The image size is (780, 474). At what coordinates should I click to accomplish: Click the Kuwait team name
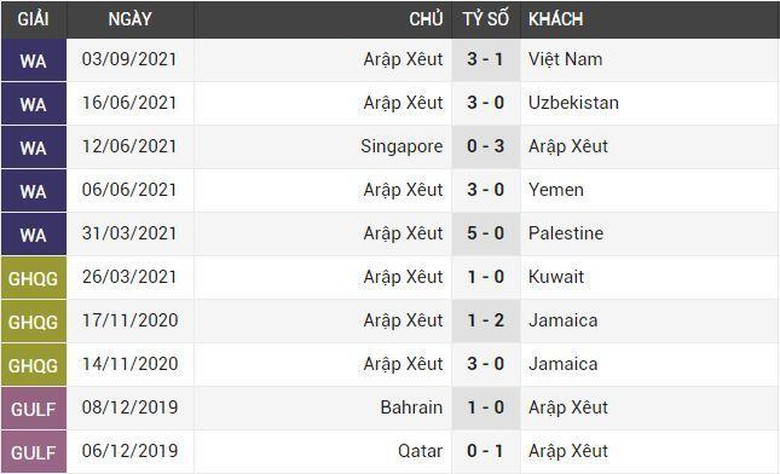pos(556,277)
